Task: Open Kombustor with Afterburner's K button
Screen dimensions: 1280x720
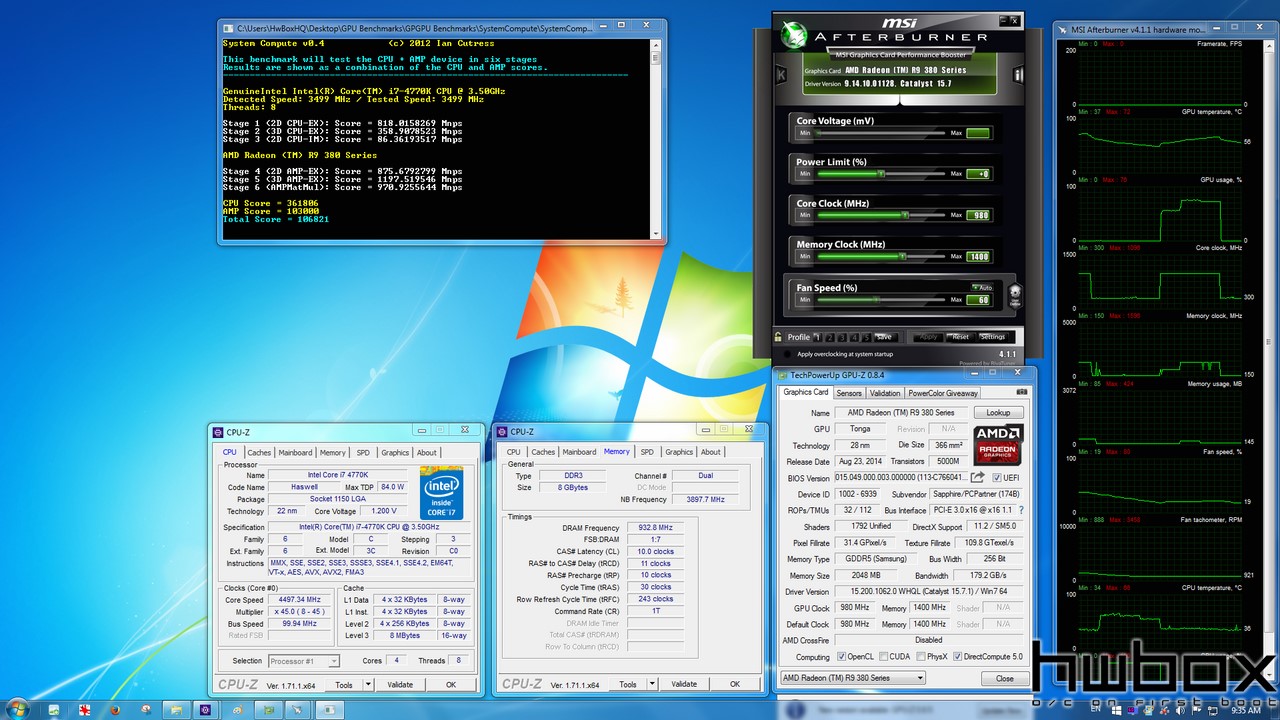Action: pyautogui.click(x=781, y=74)
